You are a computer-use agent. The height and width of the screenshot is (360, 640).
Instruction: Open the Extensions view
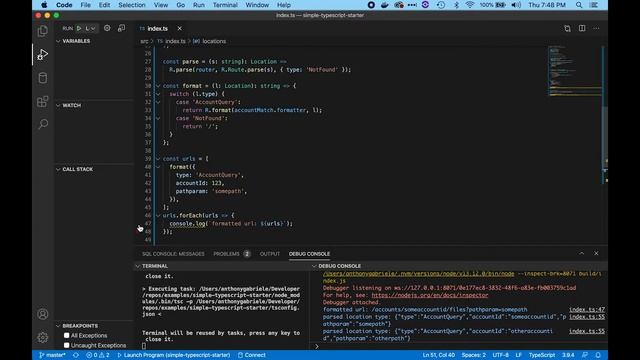42,101
